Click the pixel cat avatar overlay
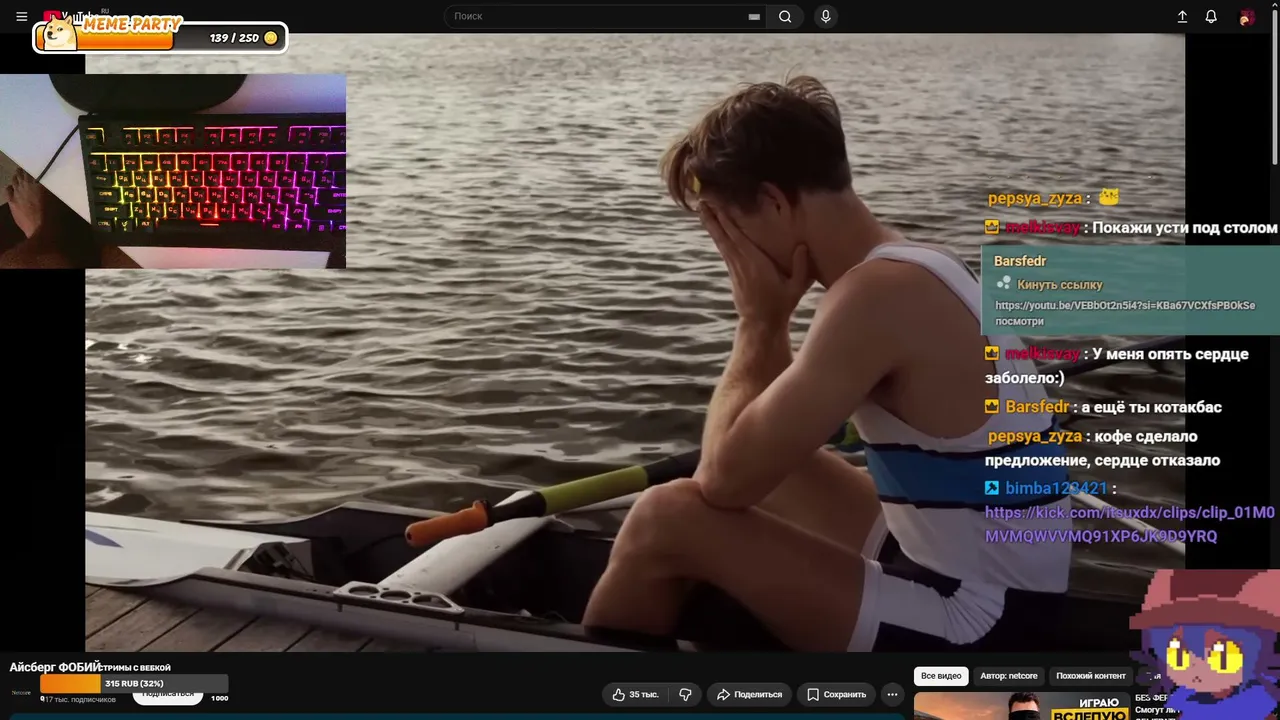 pos(1204,645)
